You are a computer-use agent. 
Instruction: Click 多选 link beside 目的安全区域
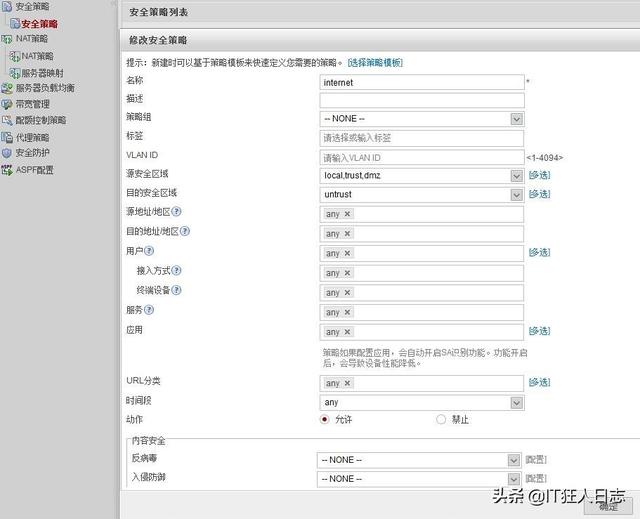point(540,194)
